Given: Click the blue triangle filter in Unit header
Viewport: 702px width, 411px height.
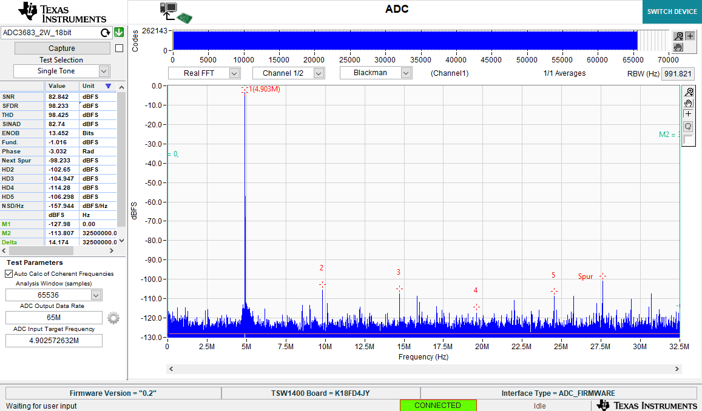Looking at the screenshot, I should [x=108, y=86].
